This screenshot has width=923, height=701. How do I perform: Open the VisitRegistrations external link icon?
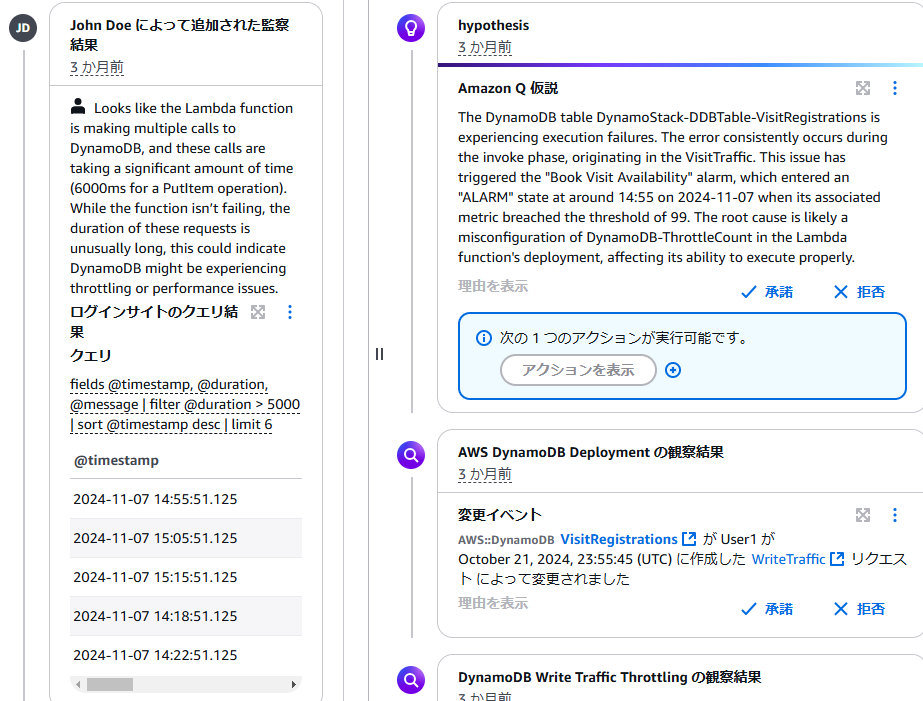689,539
